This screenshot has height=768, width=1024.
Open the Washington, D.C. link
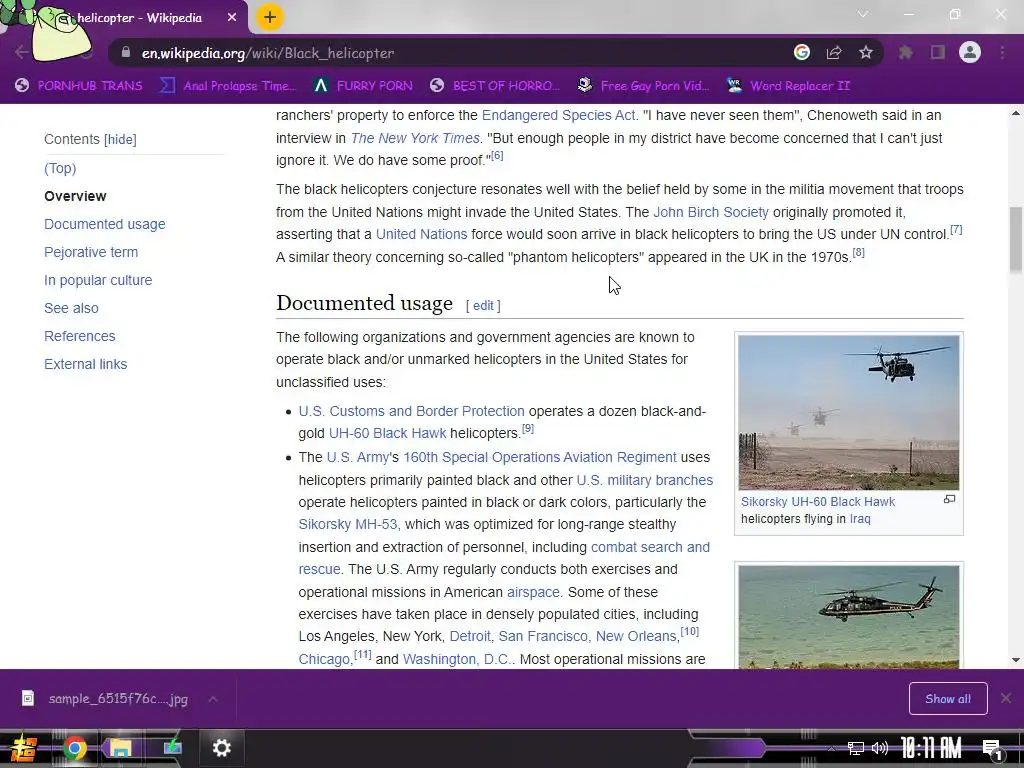tap(456, 660)
